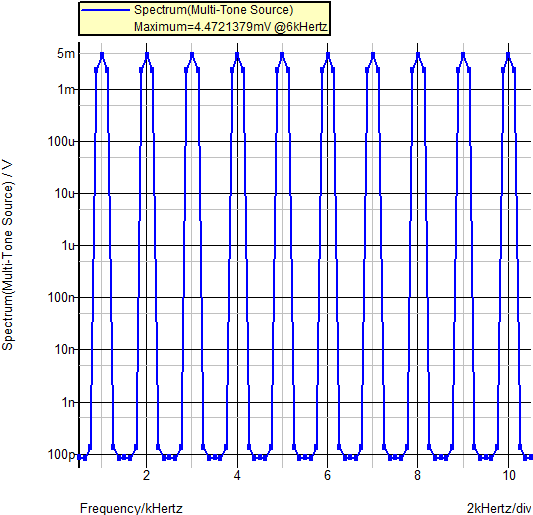The width and height of the screenshot is (533, 515).
Task: Select the Spectrum(Multi-Tone Source) legend label
Action: 213,10
